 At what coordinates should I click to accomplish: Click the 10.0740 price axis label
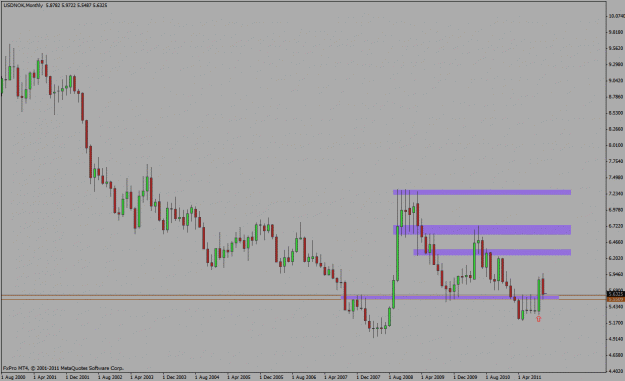coord(617,16)
